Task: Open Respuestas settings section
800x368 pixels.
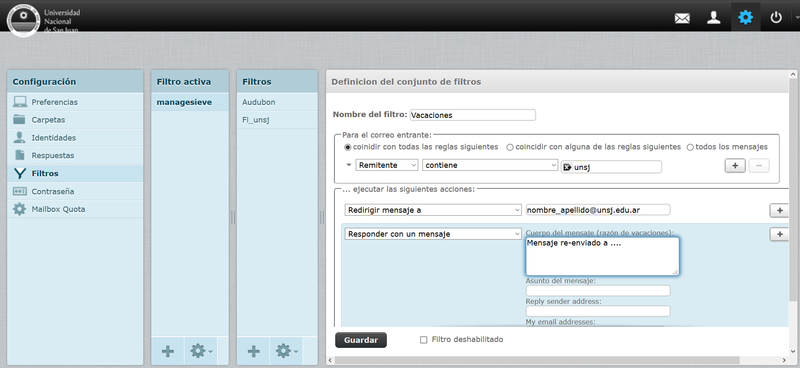Action: tap(75, 155)
